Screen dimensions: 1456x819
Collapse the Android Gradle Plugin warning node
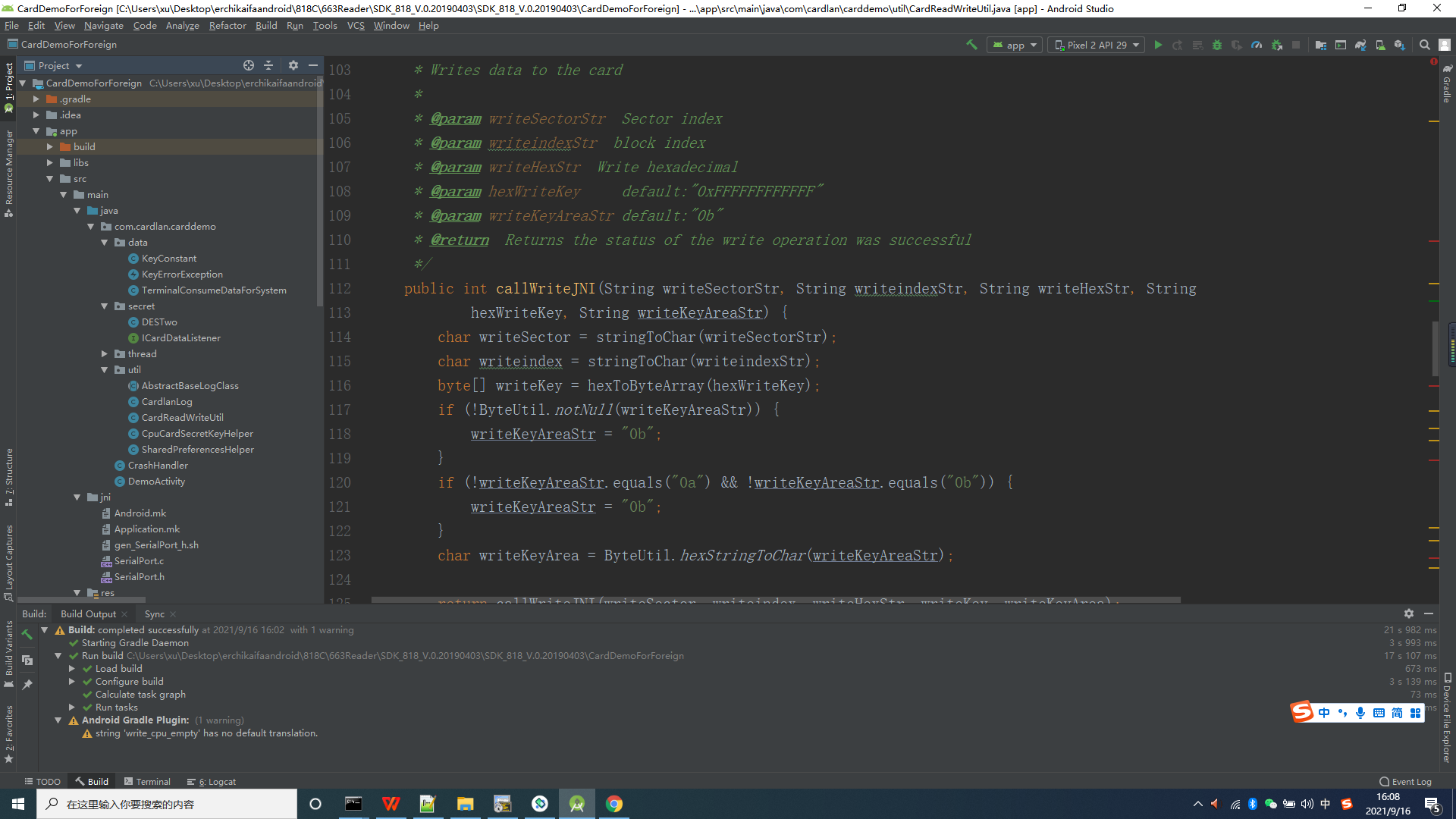58,720
